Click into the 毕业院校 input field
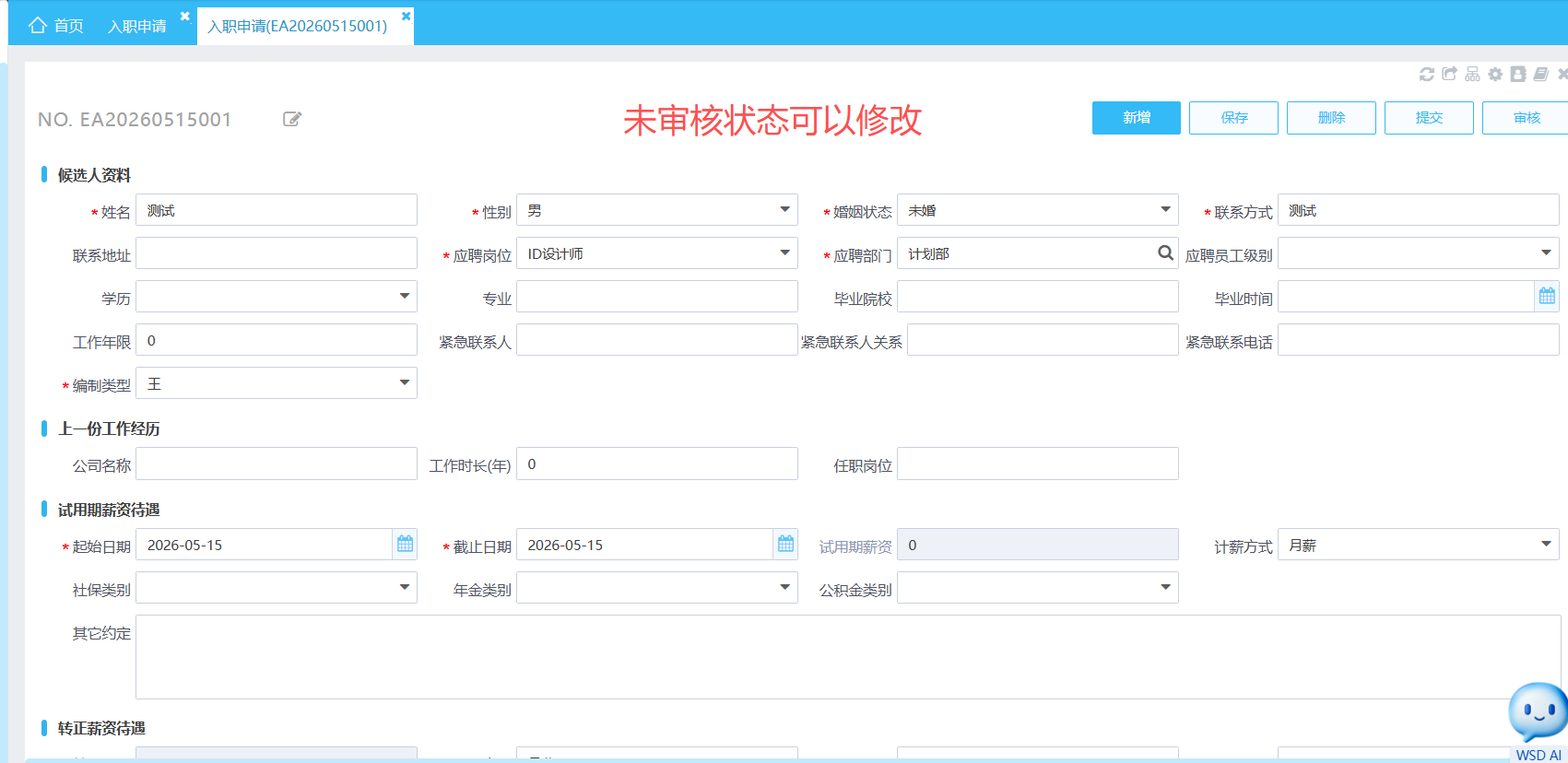Screen dimensions: 1568x763 coord(1038,297)
